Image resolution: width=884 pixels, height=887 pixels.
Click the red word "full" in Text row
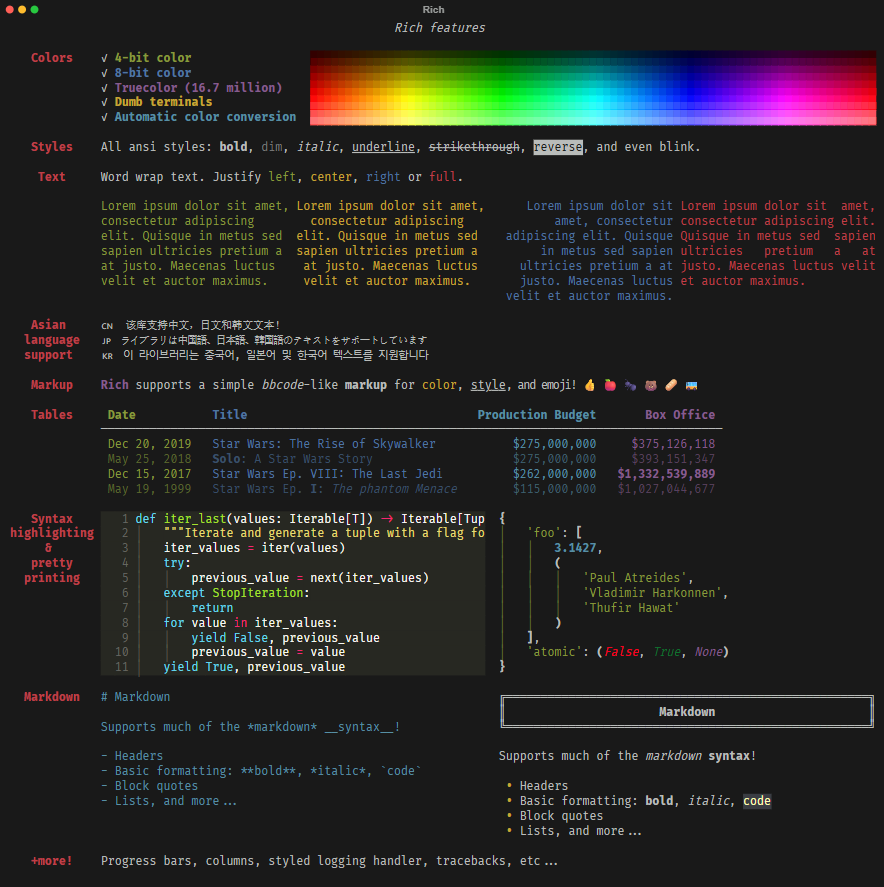[442, 176]
